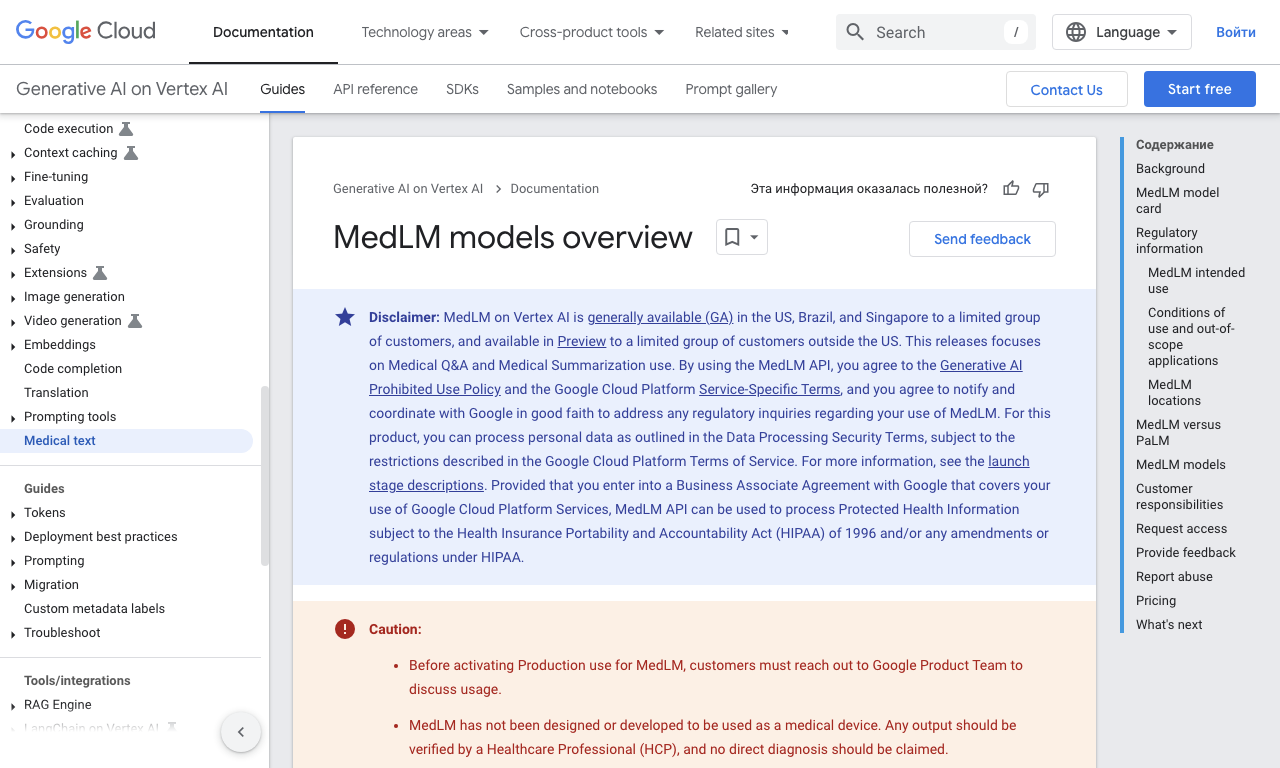The height and width of the screenshot is (768, 1280).
Task: Expand the Tokens section
Action: click(x=13, y=514)
